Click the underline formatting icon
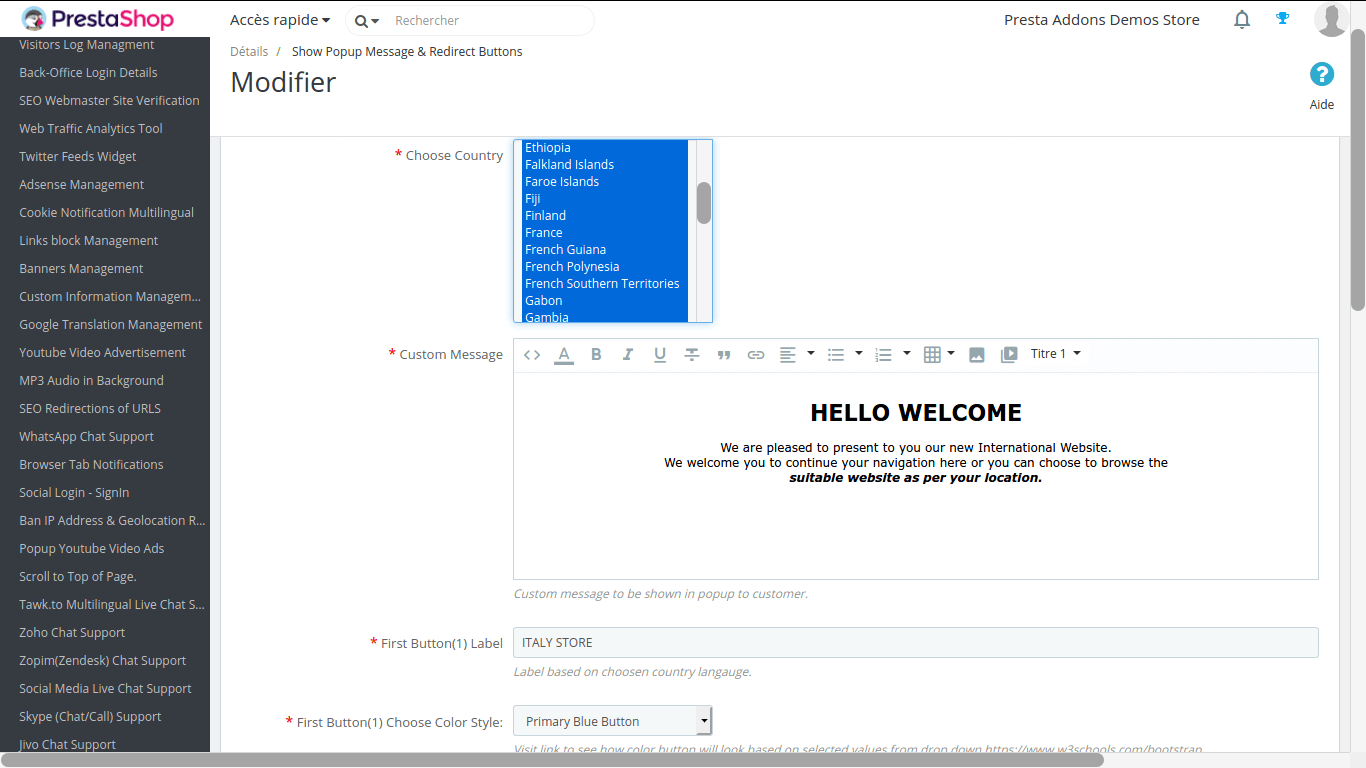 tap(660, 355)
